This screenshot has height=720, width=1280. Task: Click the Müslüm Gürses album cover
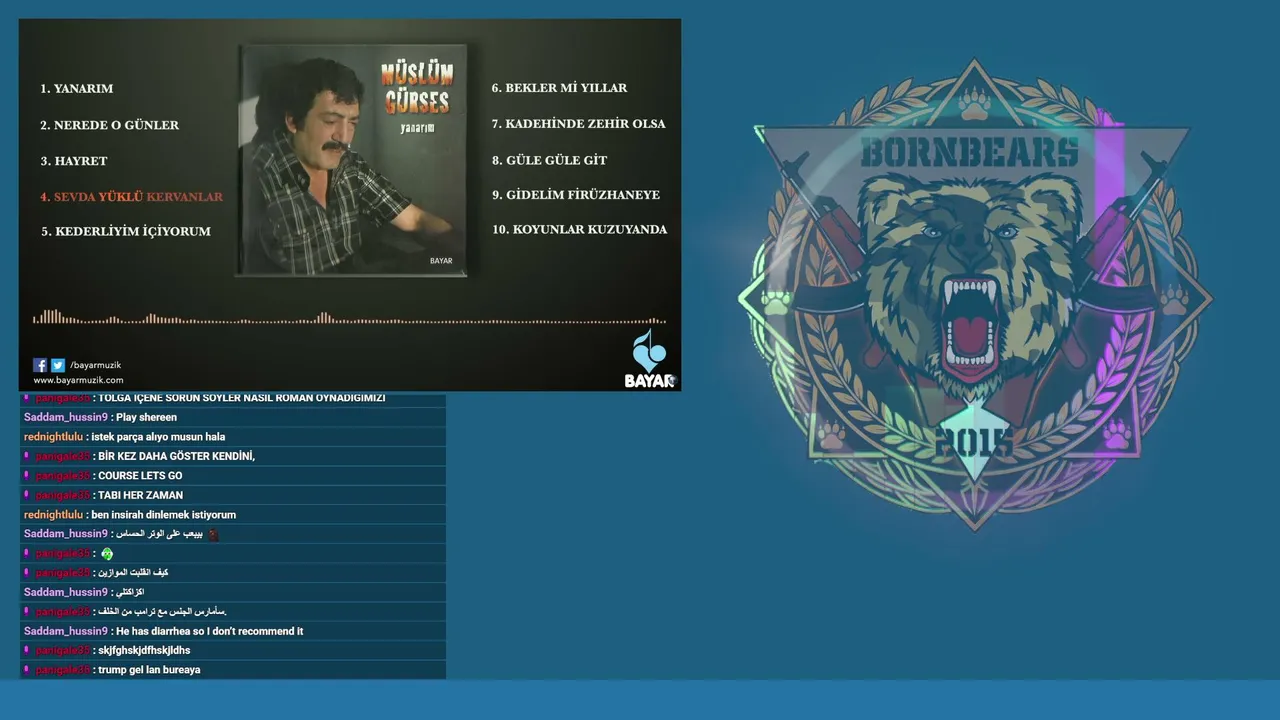[353, 160]
